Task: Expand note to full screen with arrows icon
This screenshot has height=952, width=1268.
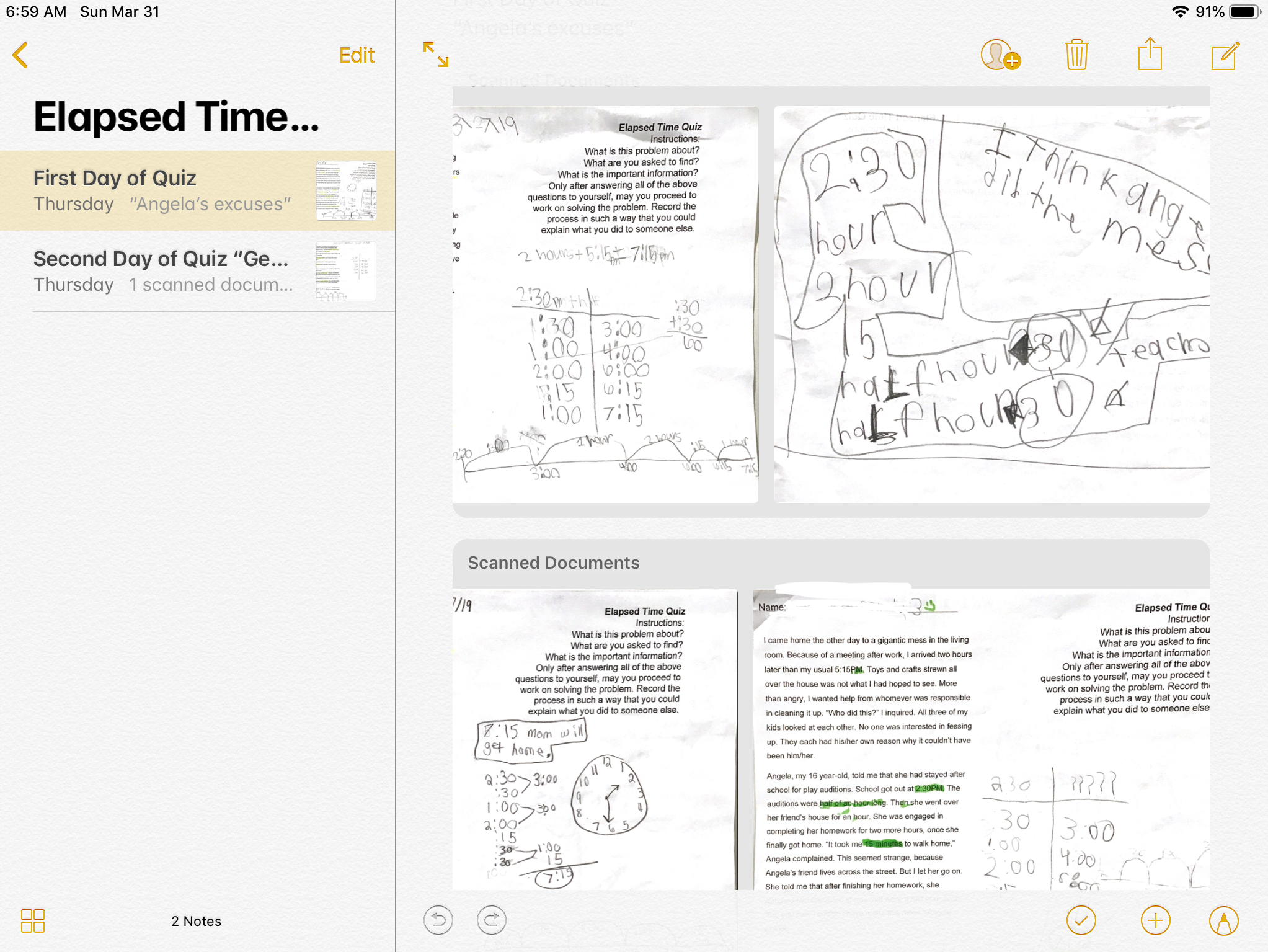Action: 435,55
